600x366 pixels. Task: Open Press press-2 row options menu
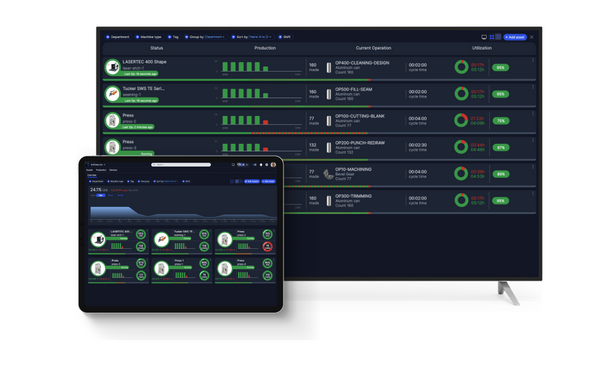pyautogui.click(x=533, y=114)
